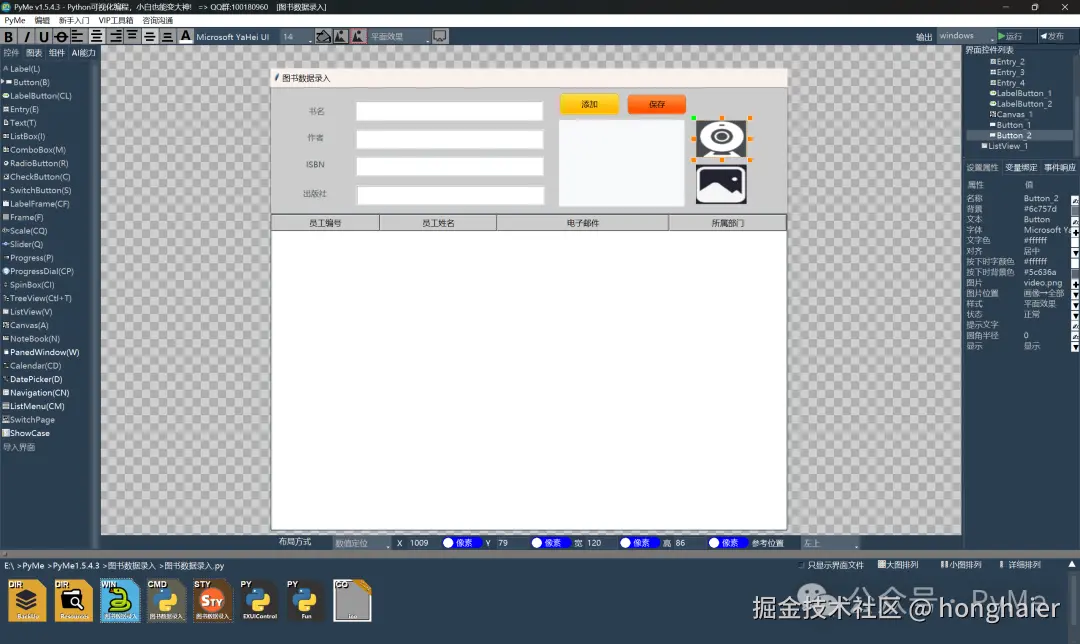Viewport: 1080px width, 644px height.
Task: Click the 咨询沟通 menu item
Action: 158,21
